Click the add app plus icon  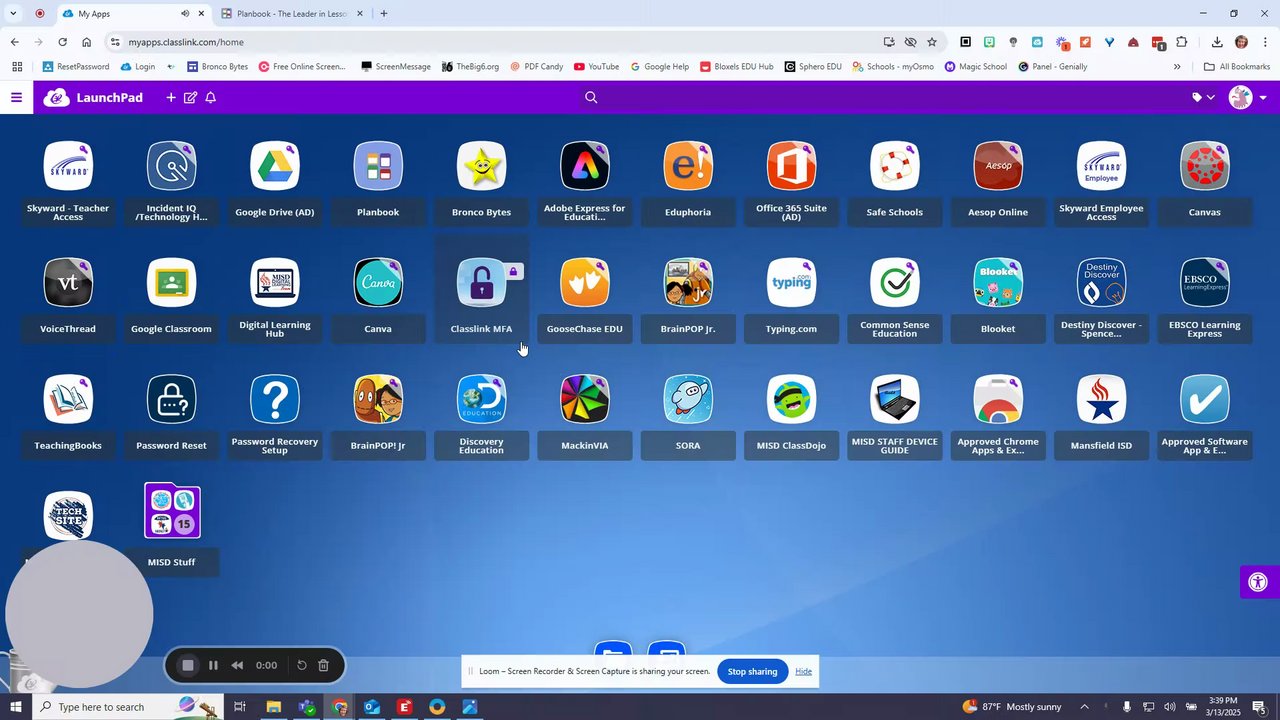pyautogui.click(x=171, y=97)
